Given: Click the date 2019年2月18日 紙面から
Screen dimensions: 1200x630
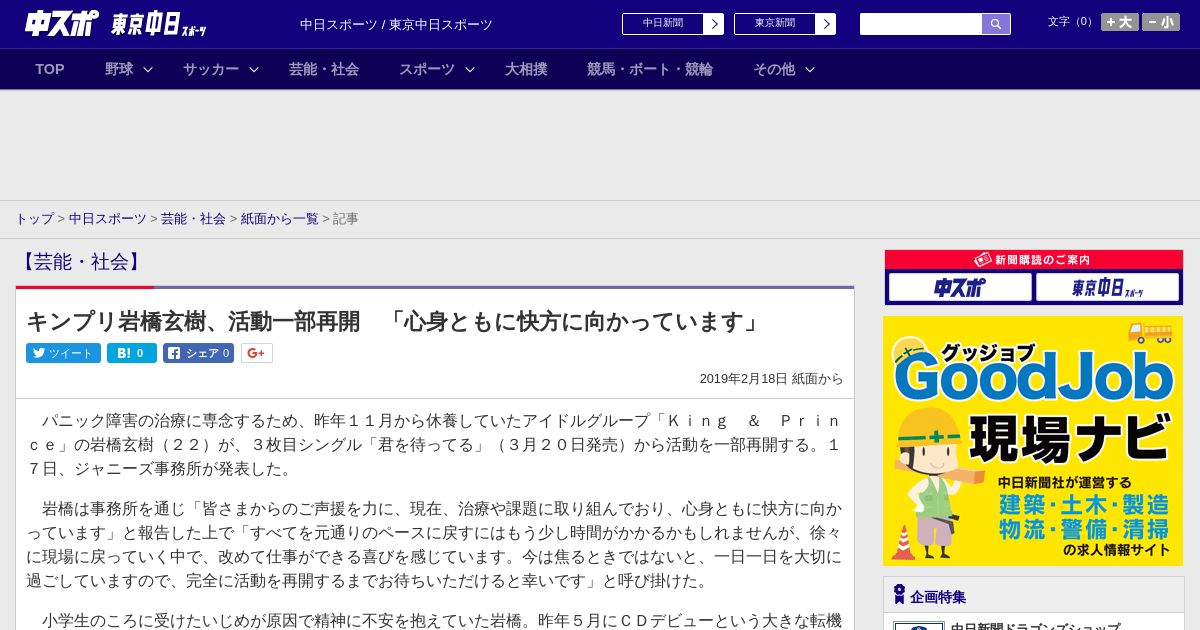Looking at the screenshot, I should pyautogui.click(x=771, y=379).
